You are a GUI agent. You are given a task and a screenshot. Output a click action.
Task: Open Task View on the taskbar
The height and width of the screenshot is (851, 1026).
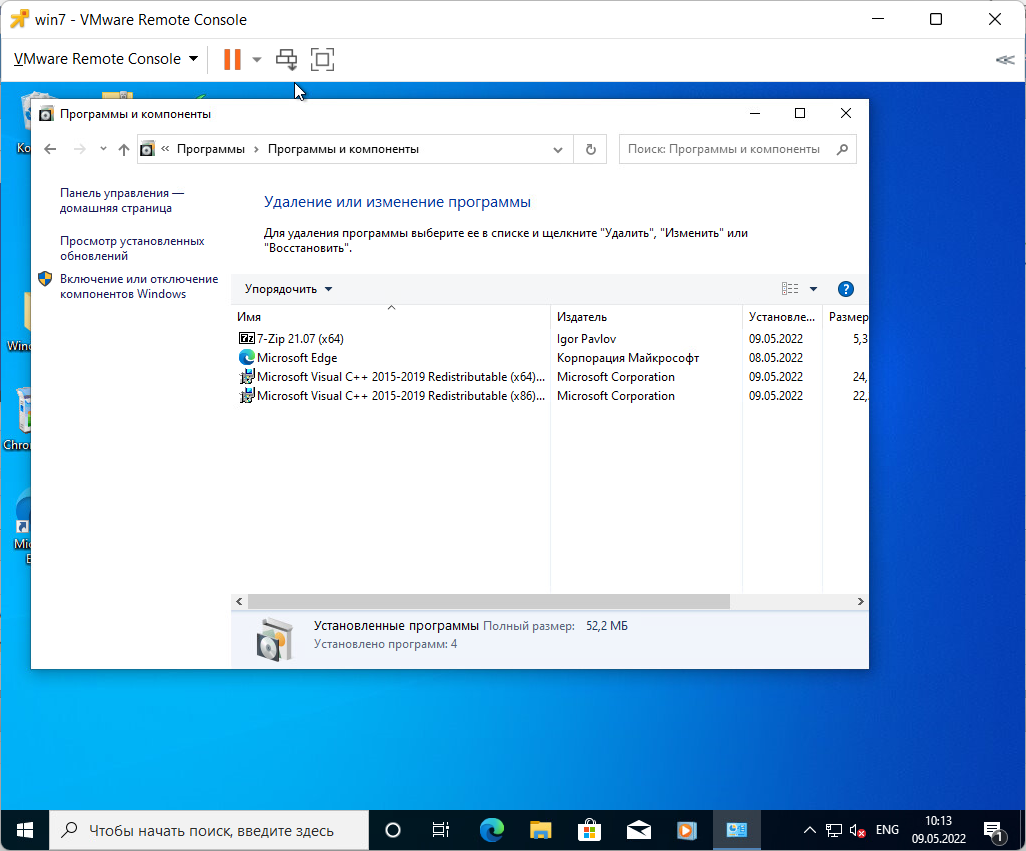441,831
